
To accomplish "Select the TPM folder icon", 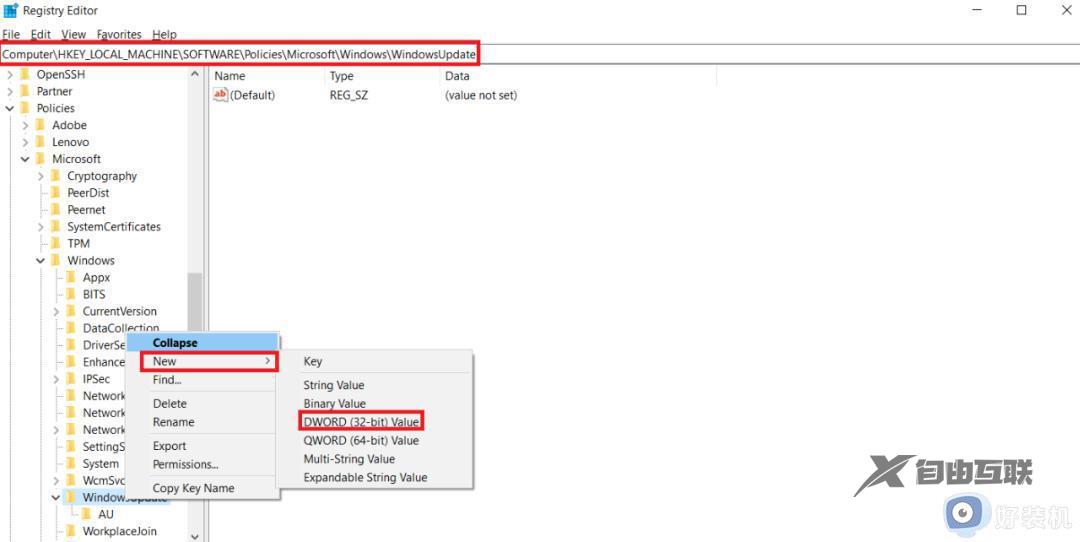I will (56, 243).
